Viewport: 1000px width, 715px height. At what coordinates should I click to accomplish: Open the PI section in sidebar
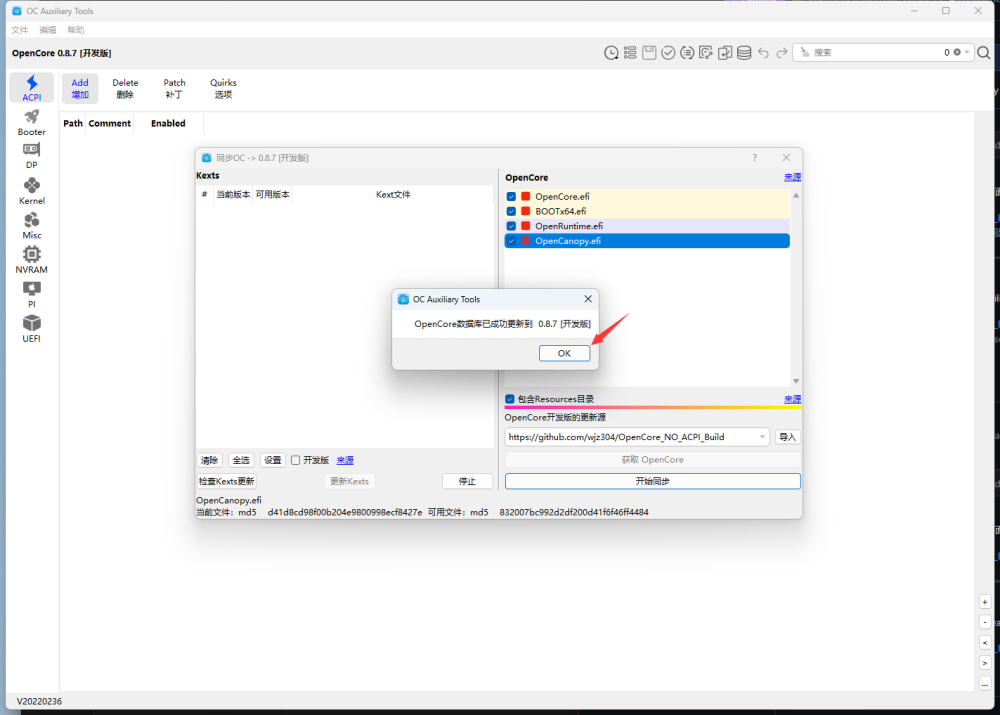(x=31, y=295)
